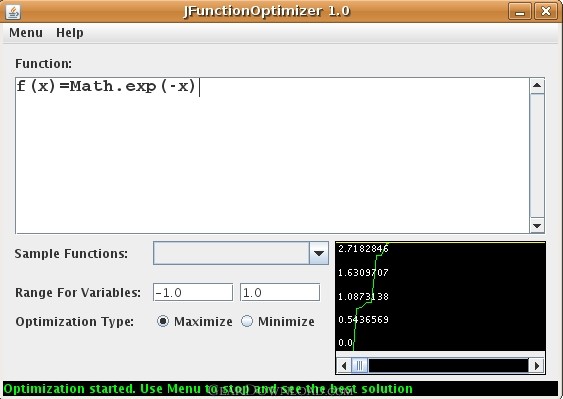The height and width of the screenshot is (399, 563).
Task: Click the 1.6309707 graph axis value
Action: point(363,273)
